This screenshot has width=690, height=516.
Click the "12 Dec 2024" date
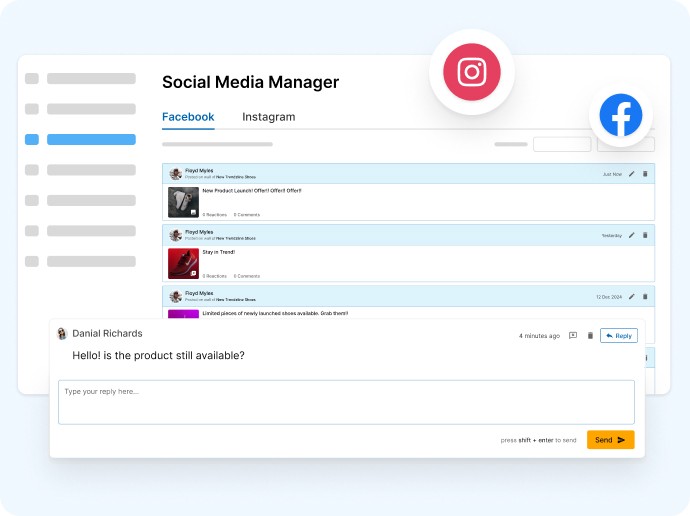[x=609, y=297]
